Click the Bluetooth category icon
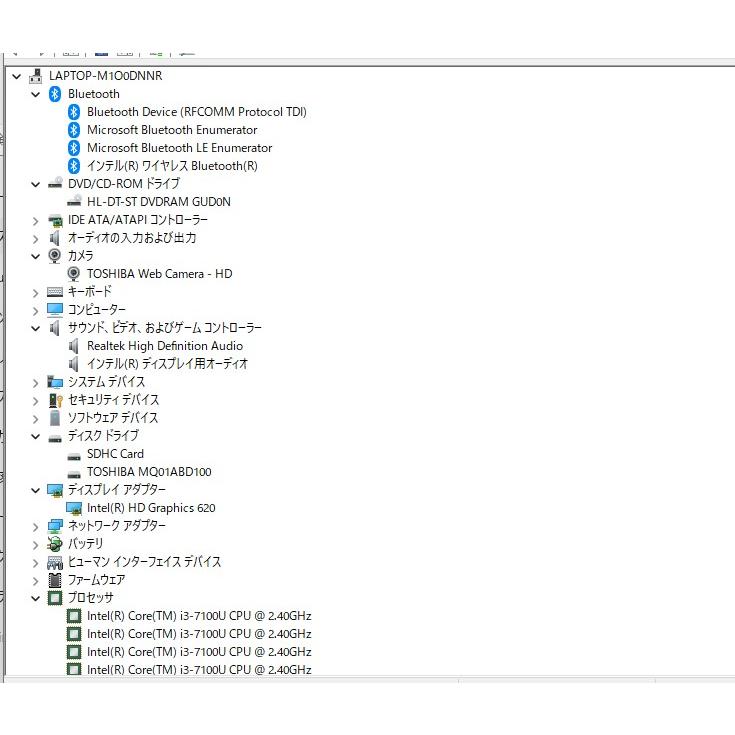 (55, 94)
